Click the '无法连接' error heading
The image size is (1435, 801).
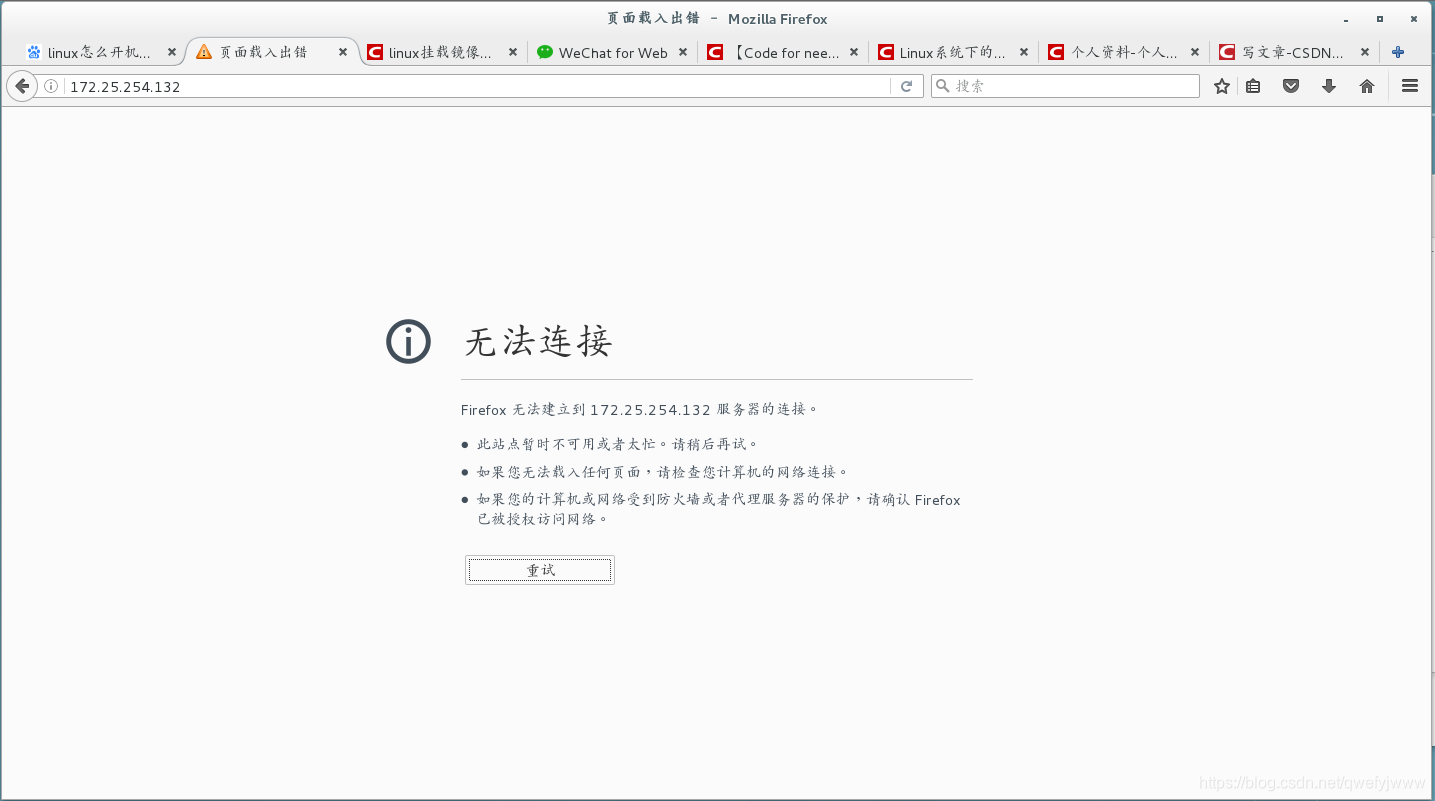point(538,342)
